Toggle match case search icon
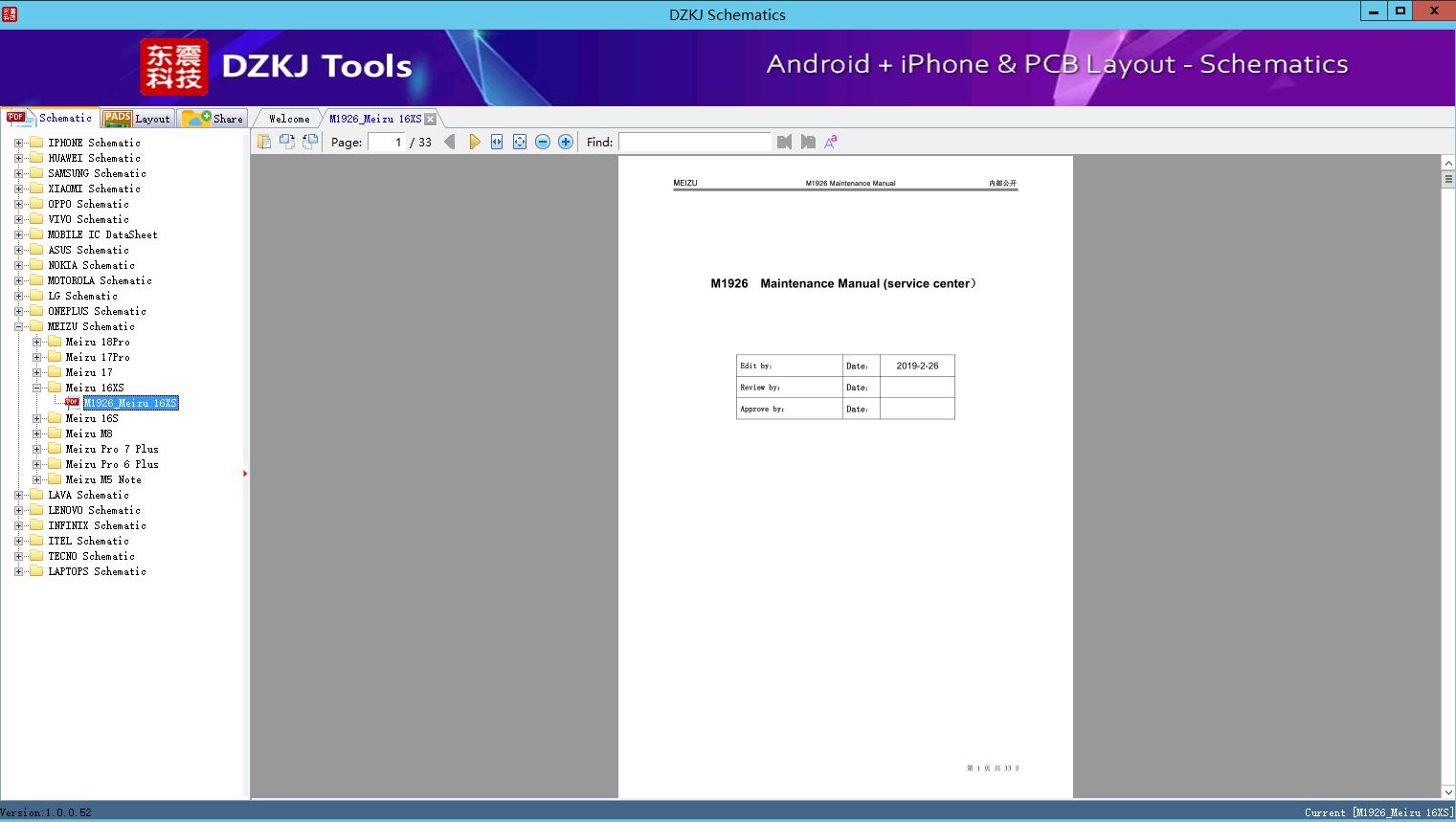Image resolution: width=1456 pixels, height=822 pixels. (x=831, y=142)
